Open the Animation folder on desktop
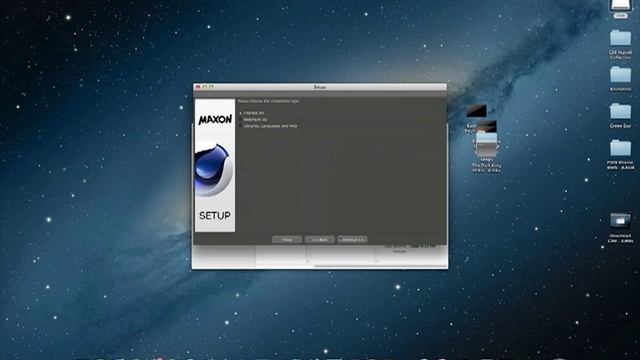 click(x=620, y=76)
